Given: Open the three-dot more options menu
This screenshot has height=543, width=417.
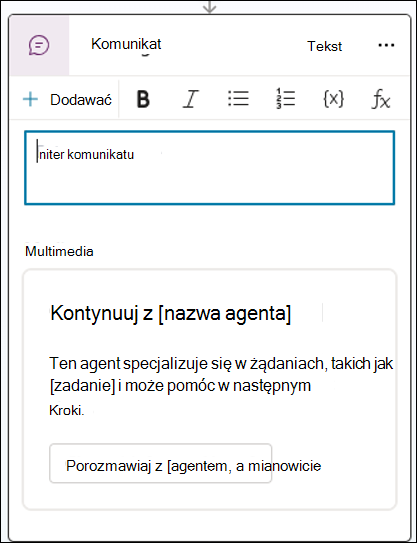Looking at the screenshot, I should pyautogui.click(x=386, y=45).
